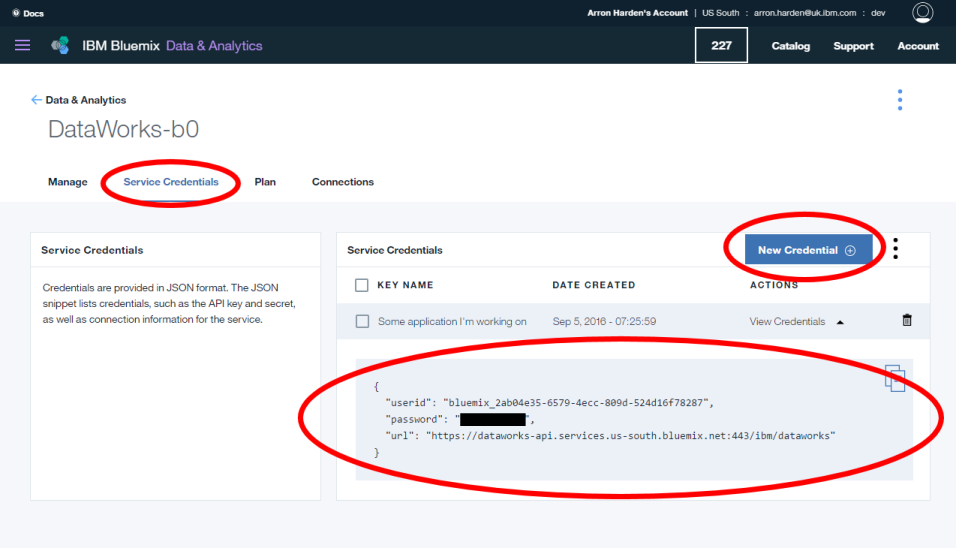Click the Data & Analytics breadcrumb link
The width and height of the screenshot is (956, 548).
[86, 100]
